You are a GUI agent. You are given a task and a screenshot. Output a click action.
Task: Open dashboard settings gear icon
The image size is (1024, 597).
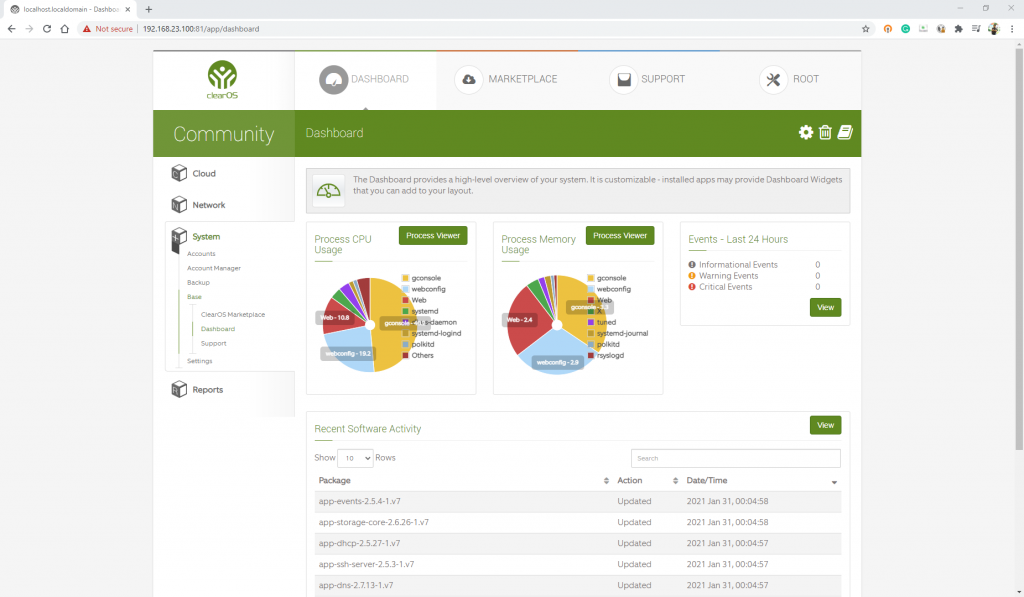tap(806, 133)
